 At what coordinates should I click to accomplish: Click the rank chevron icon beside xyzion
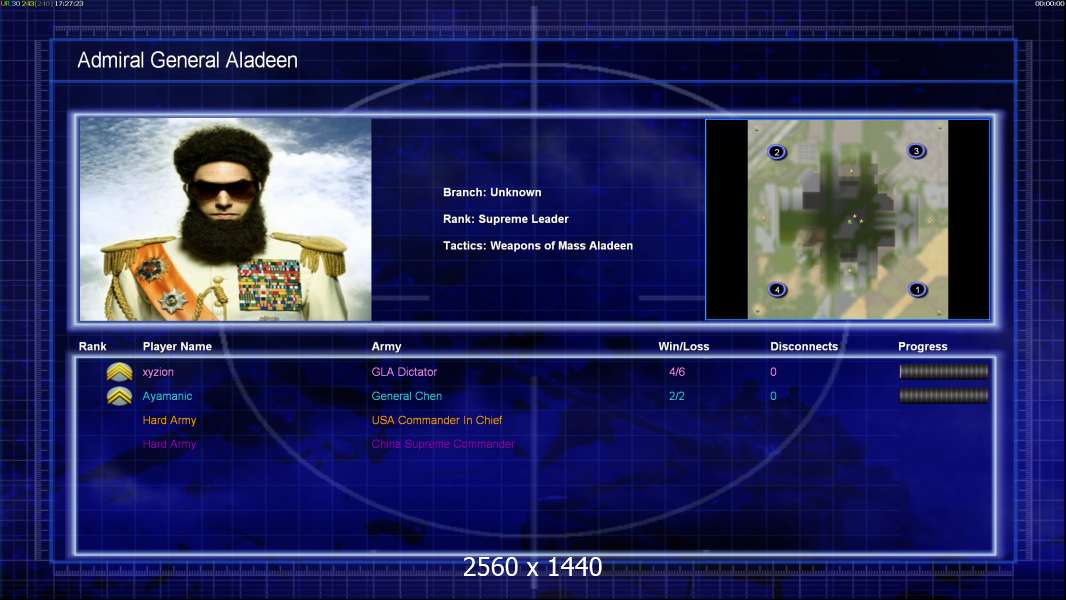point(119,372)
